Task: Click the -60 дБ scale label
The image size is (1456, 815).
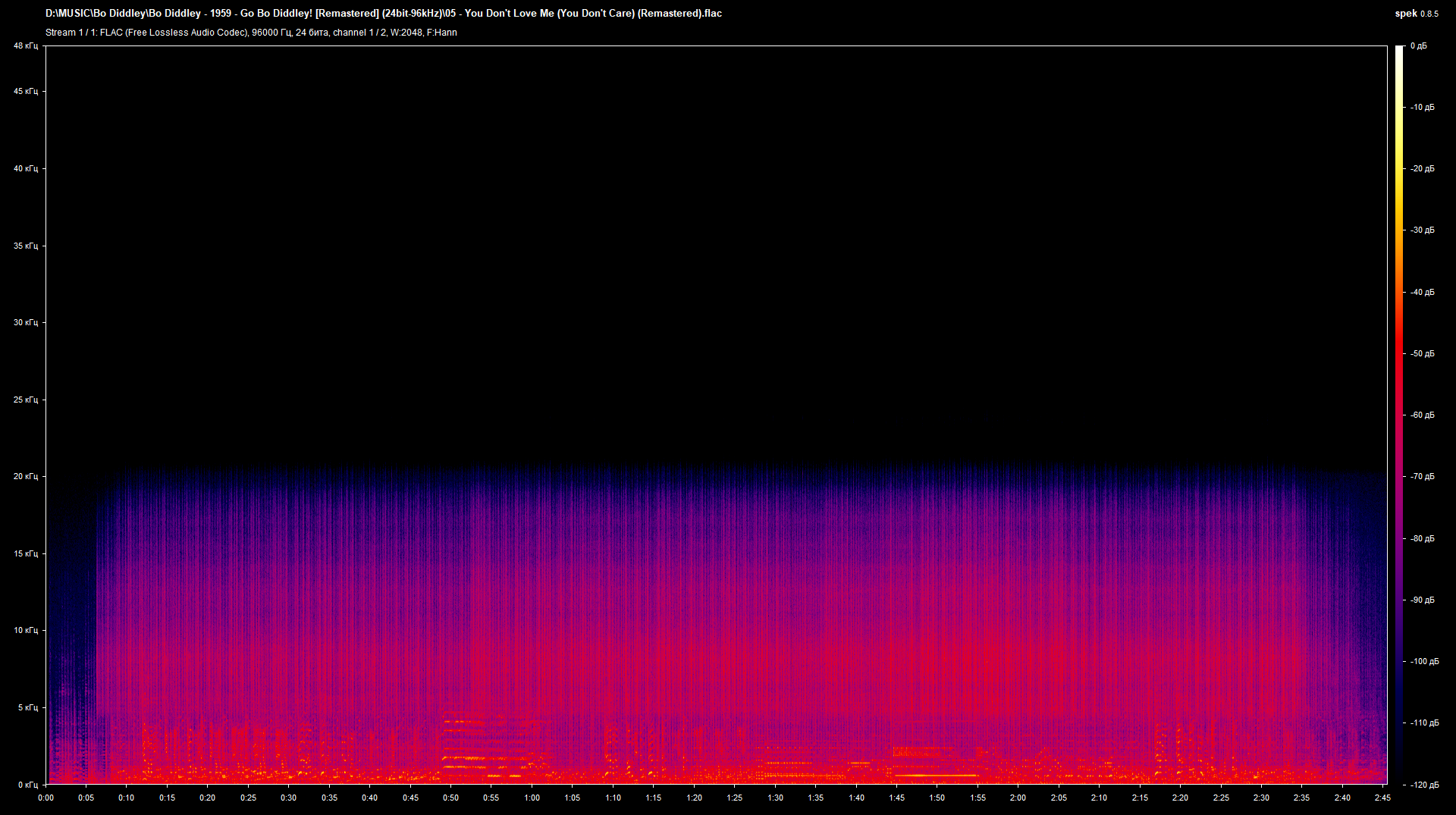Action: 1423,415
